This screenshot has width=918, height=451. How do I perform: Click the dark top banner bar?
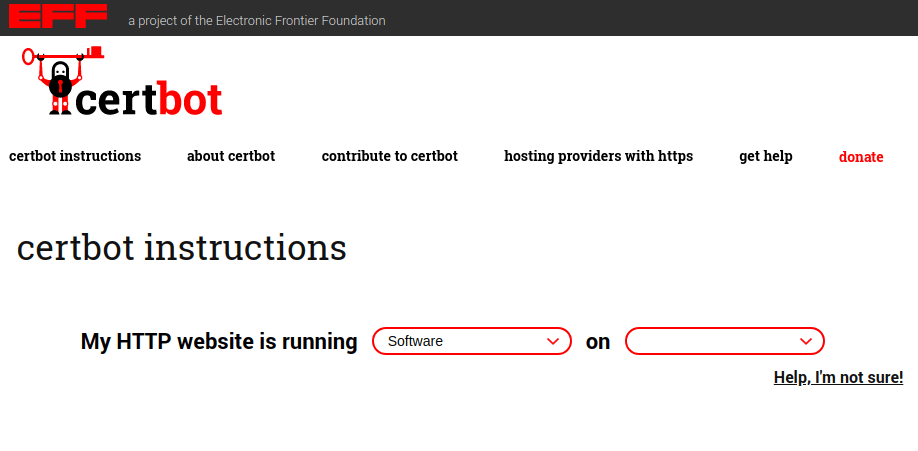pyautogui.click(x=650, y=18)
